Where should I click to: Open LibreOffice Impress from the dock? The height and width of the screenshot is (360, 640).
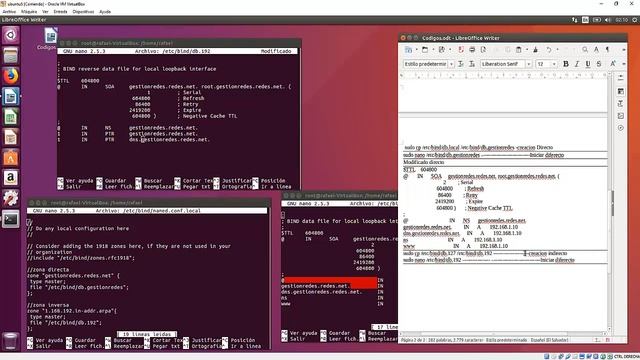point(11,137)
